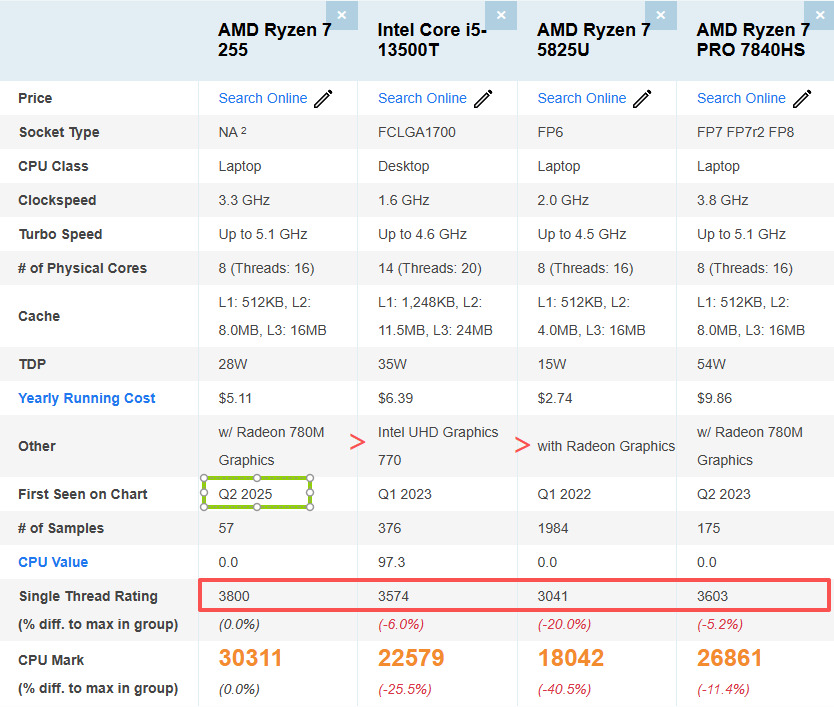Screen dimensions: 834x707
Task: Search online price for Ryzen 7 5825U
Action: pos(582,98)
